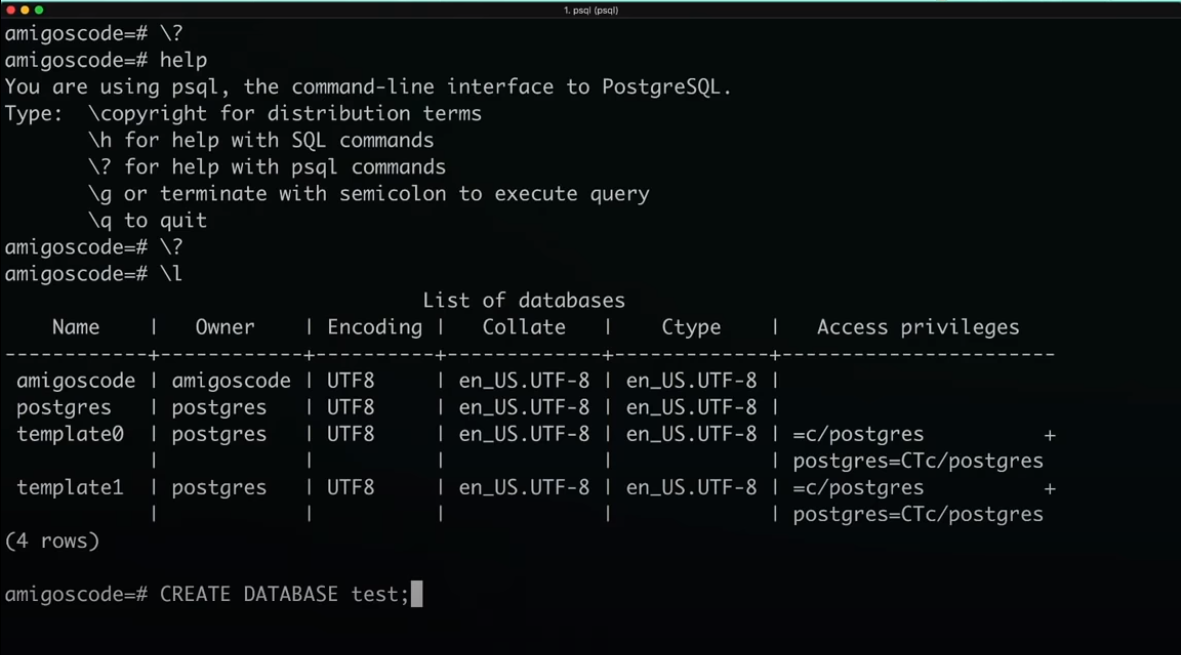Viewport: 1181px width, 655px height.
Task: Click the red close window button
Action: pyautogui.click(x=11, y=10)
